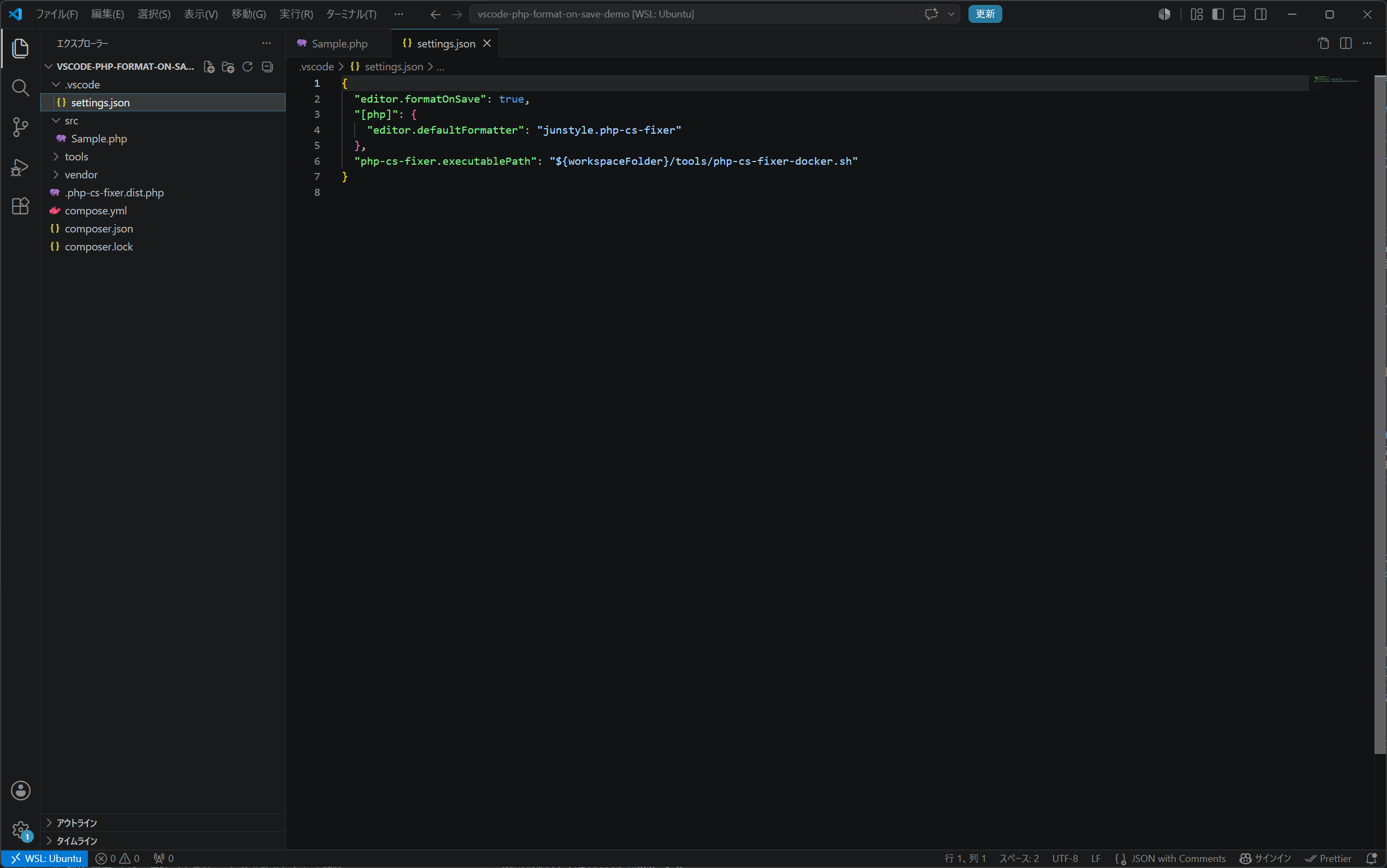Click the split editor right icon
1387x868 pixels.
pyautogui.click(x=1346, y=44)
